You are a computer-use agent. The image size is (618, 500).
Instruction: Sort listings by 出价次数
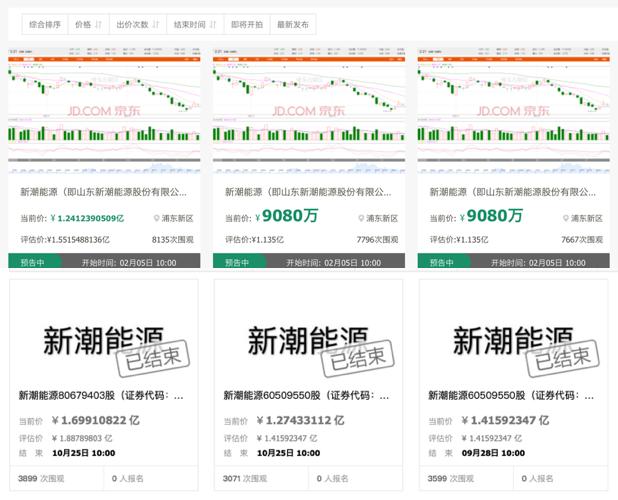(x=136, y=24)
